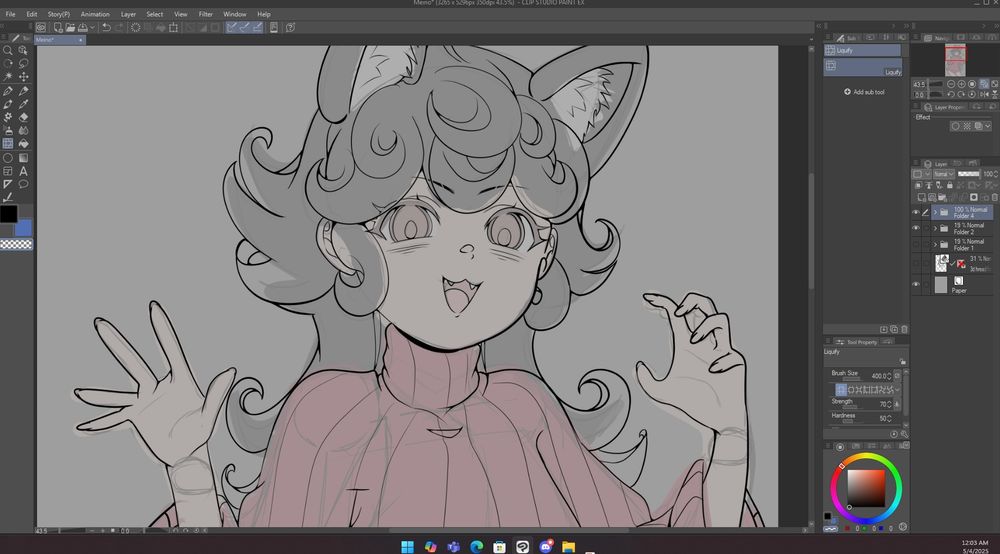Viewport: 1000px width, 554px height.
Task: Select the Lasso selection tool
Action: click(24, 64)
